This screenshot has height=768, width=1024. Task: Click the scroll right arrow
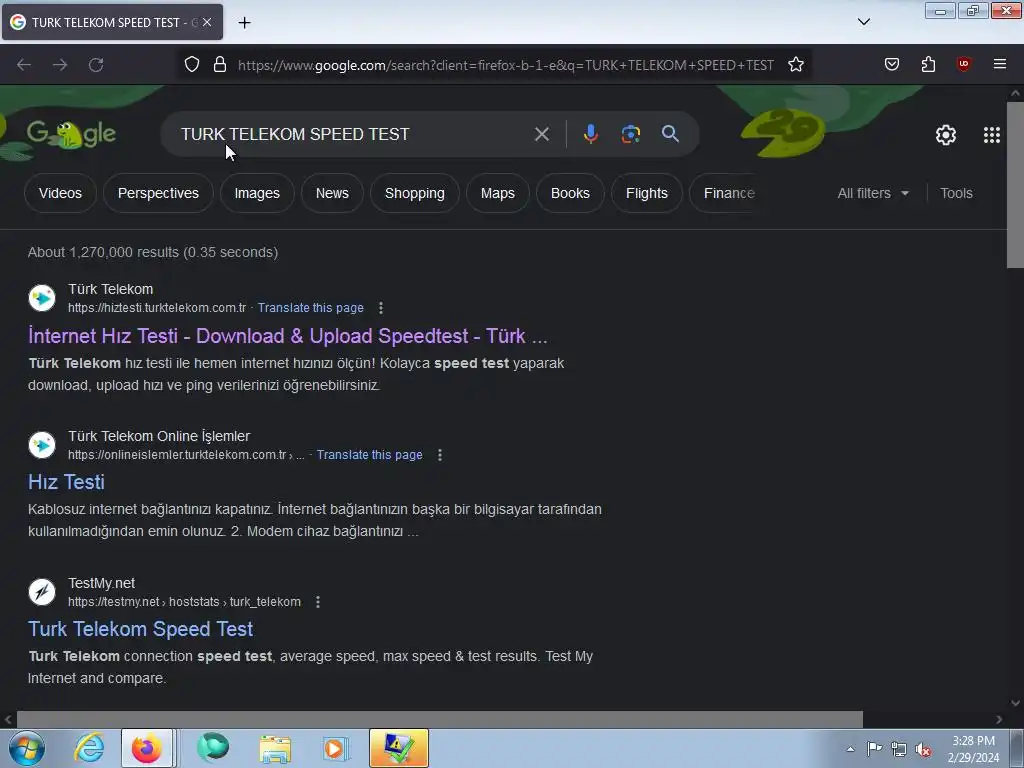click(999, 720)
